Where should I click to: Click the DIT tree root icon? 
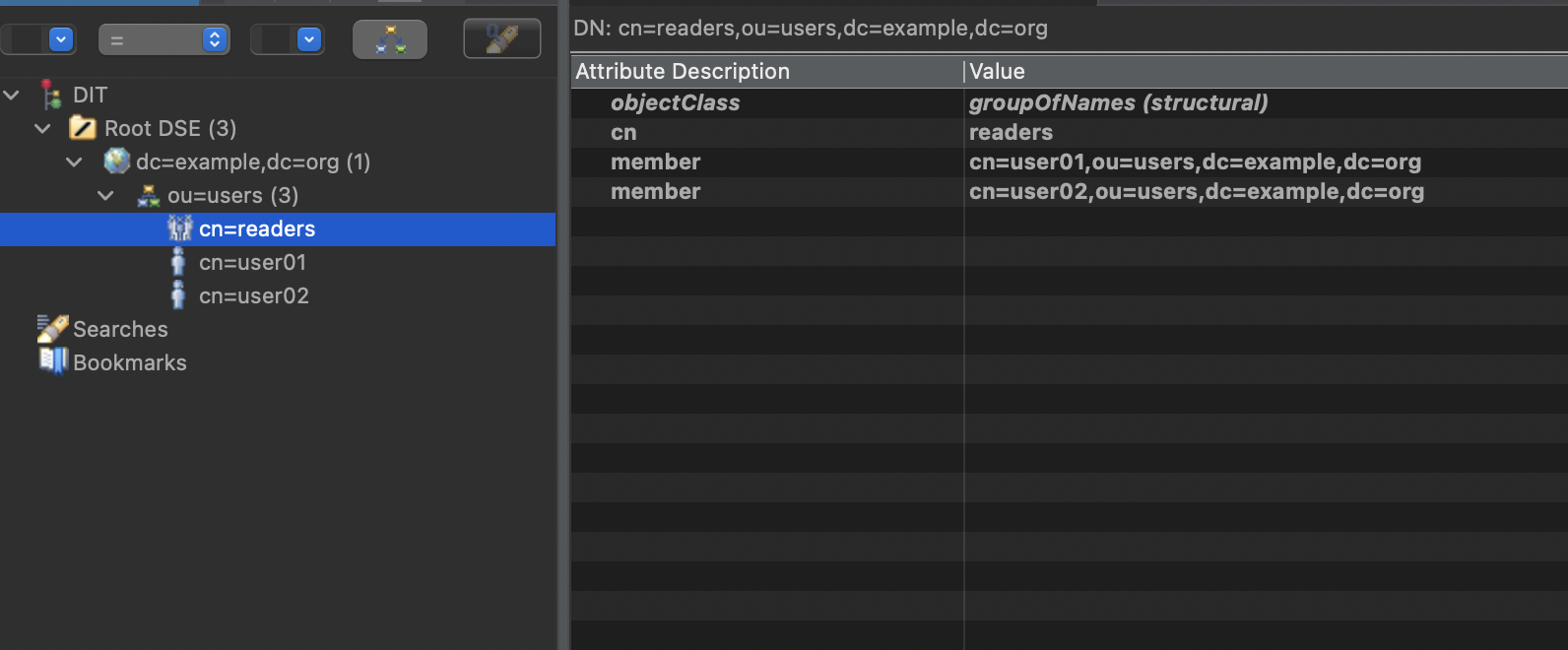coord(51,95)
